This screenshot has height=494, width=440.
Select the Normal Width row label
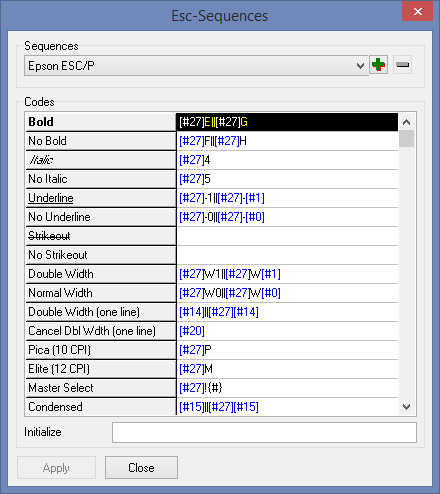pos(101,293)
